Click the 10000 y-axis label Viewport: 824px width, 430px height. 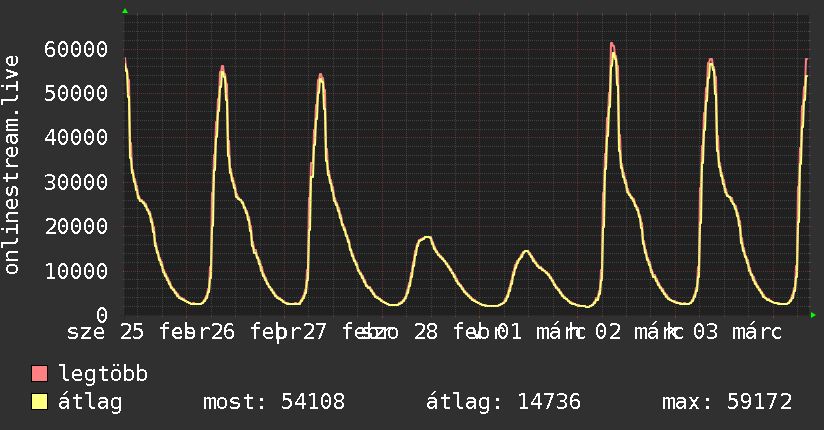tap(76, 271)
